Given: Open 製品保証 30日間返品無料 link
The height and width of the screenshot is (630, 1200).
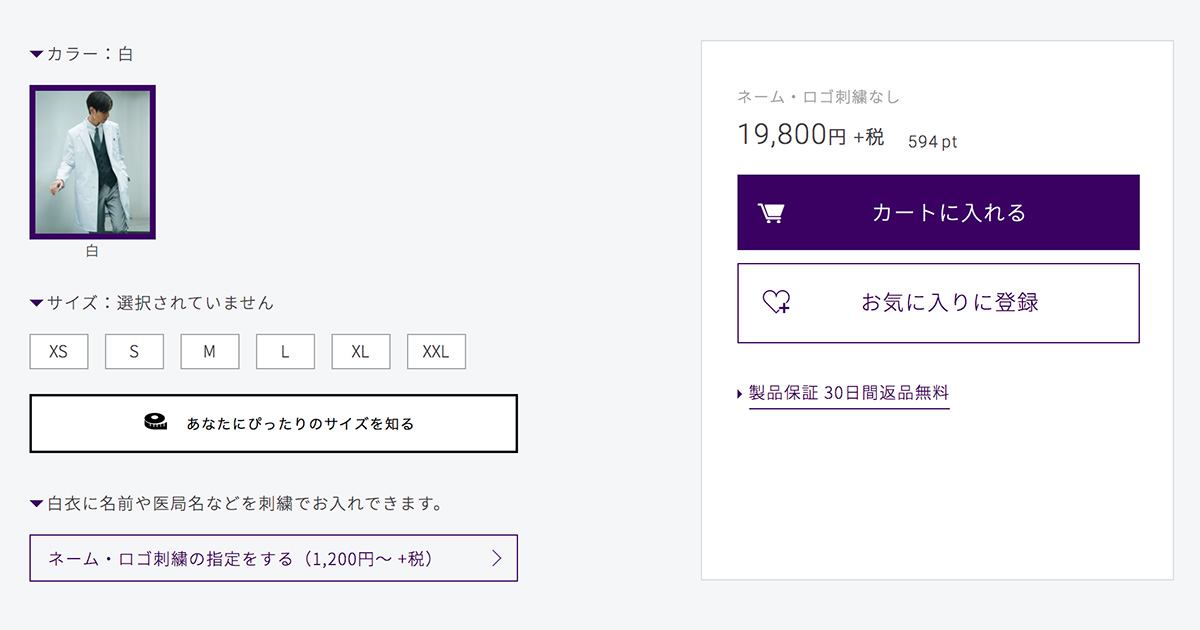Looking at the screenshot, I should click(849, 393).
